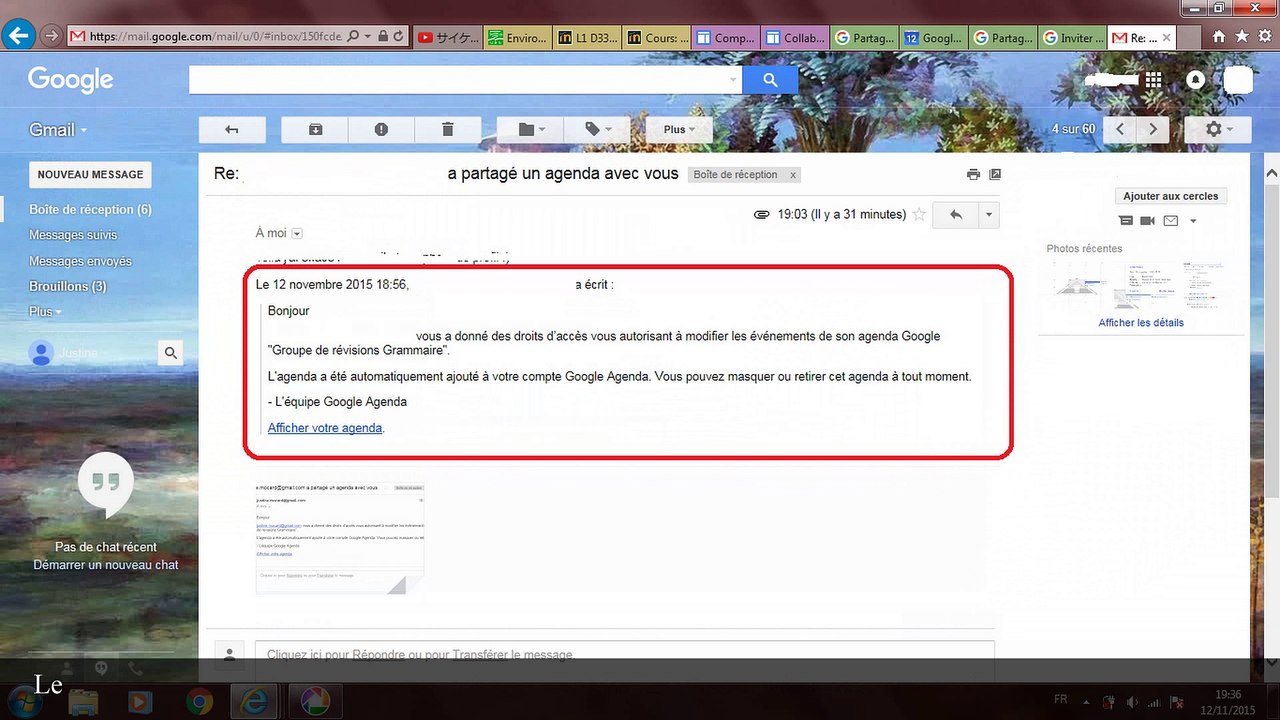Click the refresh icon in address bar
The height and width of the screenshot is (720, 1280).
coord(398,37)
